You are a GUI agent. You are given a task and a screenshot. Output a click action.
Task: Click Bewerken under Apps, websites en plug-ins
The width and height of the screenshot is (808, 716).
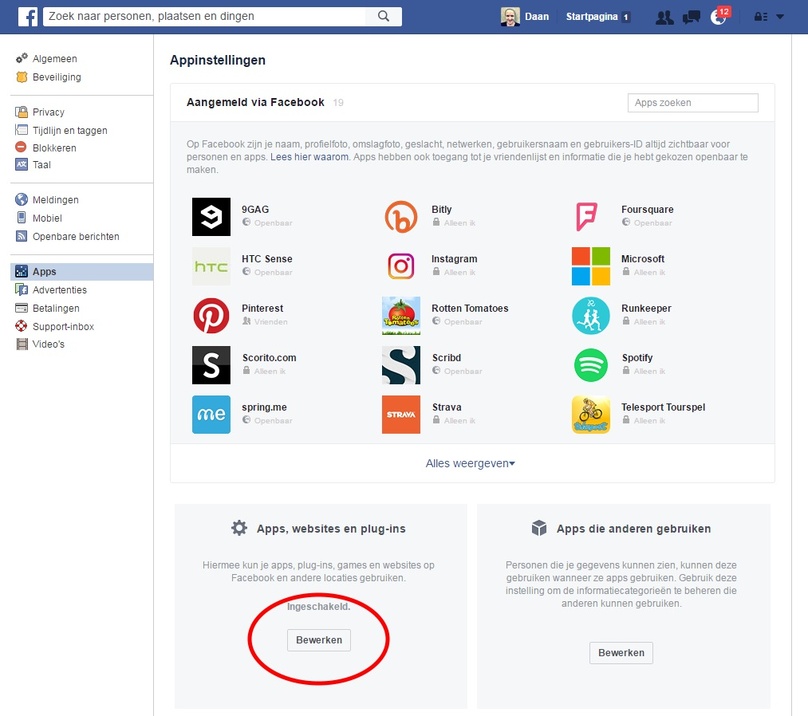(319, 640)
